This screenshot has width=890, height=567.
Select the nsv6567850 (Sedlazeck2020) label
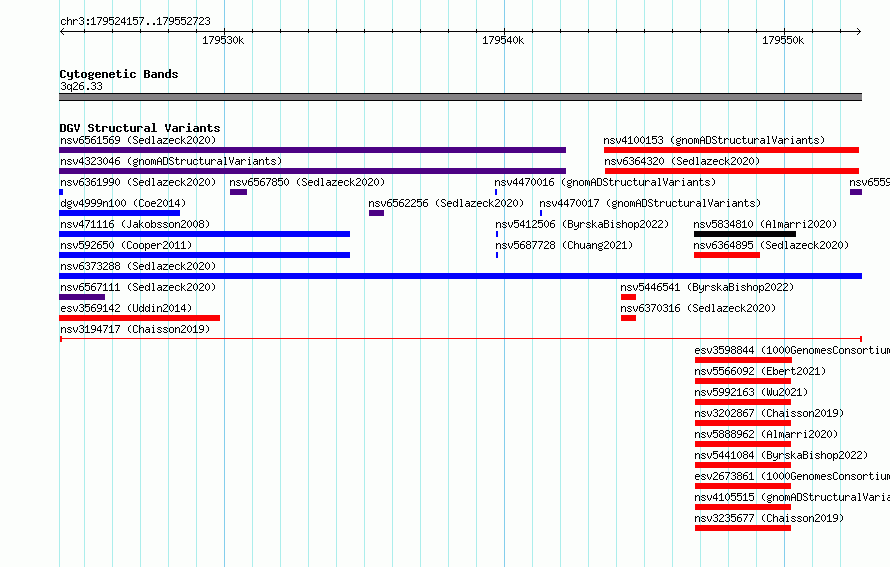307,182
